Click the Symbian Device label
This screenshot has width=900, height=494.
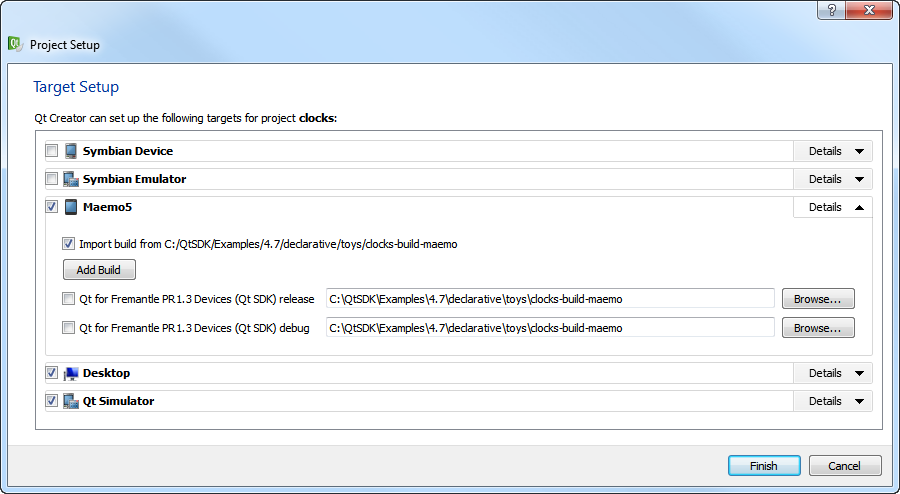click(x=128, y=151)
